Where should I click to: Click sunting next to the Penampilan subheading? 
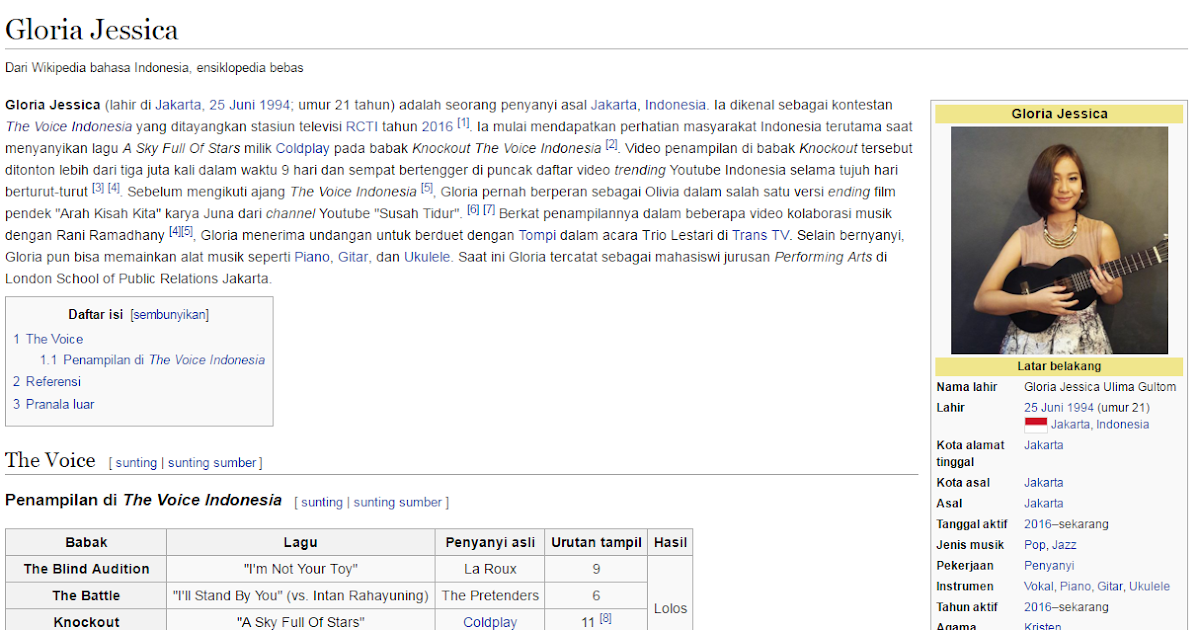coord(322,502)
